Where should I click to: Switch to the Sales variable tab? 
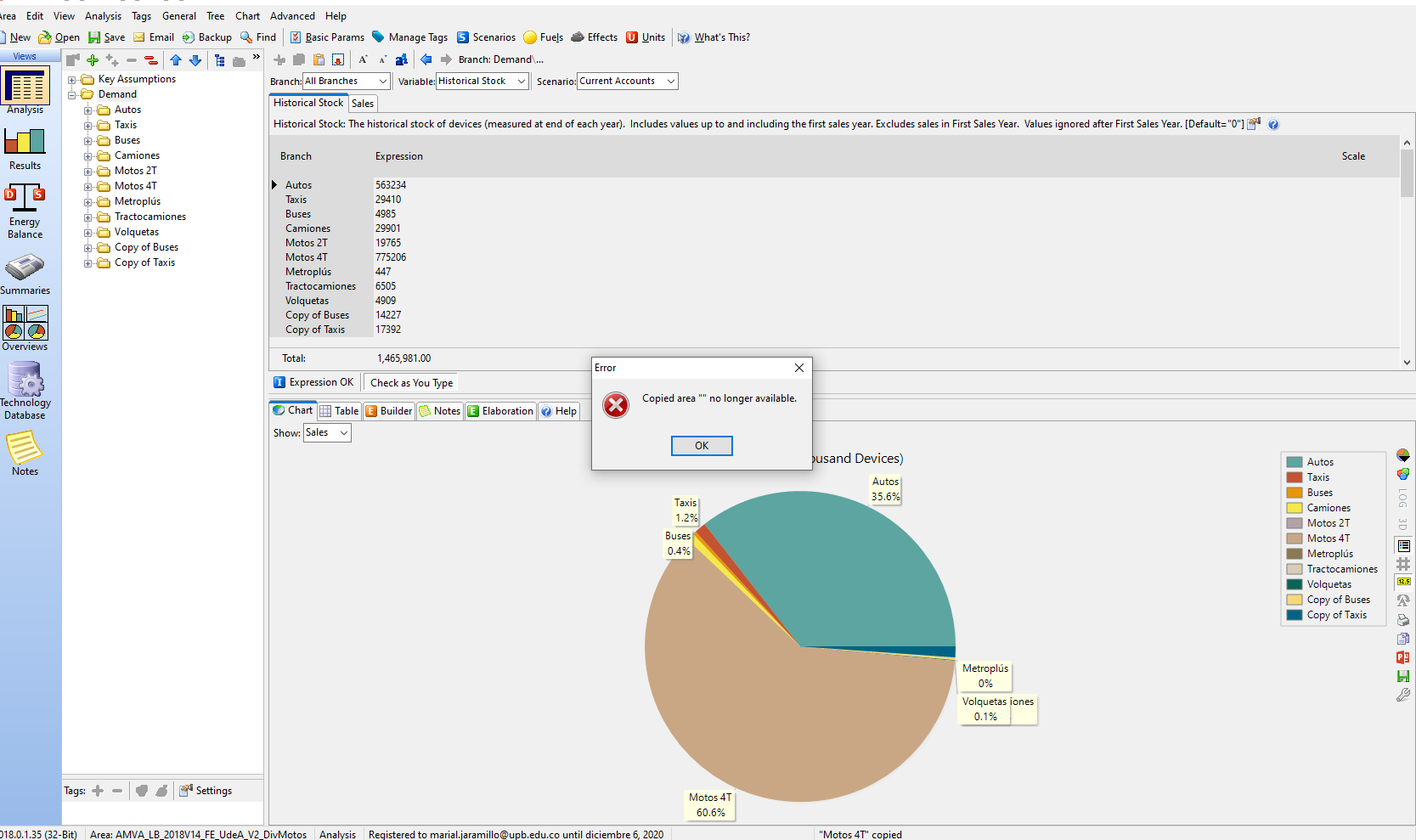click(x=363, y=104)
